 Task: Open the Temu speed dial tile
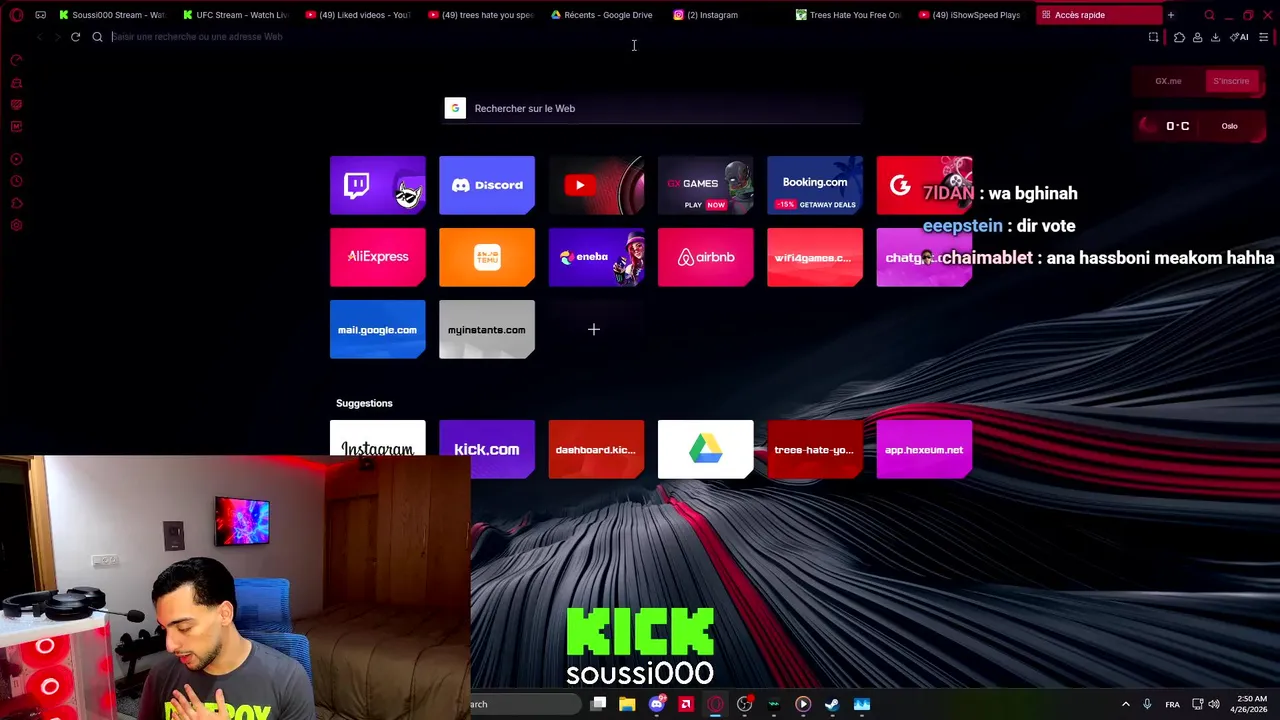[487, 257]
